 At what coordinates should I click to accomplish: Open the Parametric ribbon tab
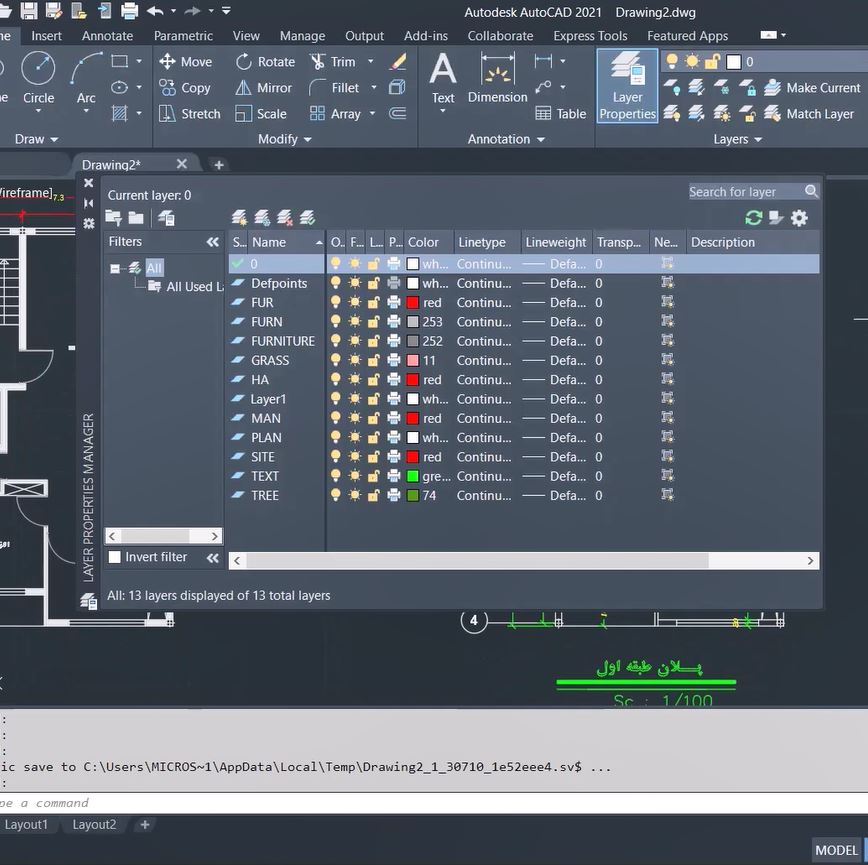(183, 36)
